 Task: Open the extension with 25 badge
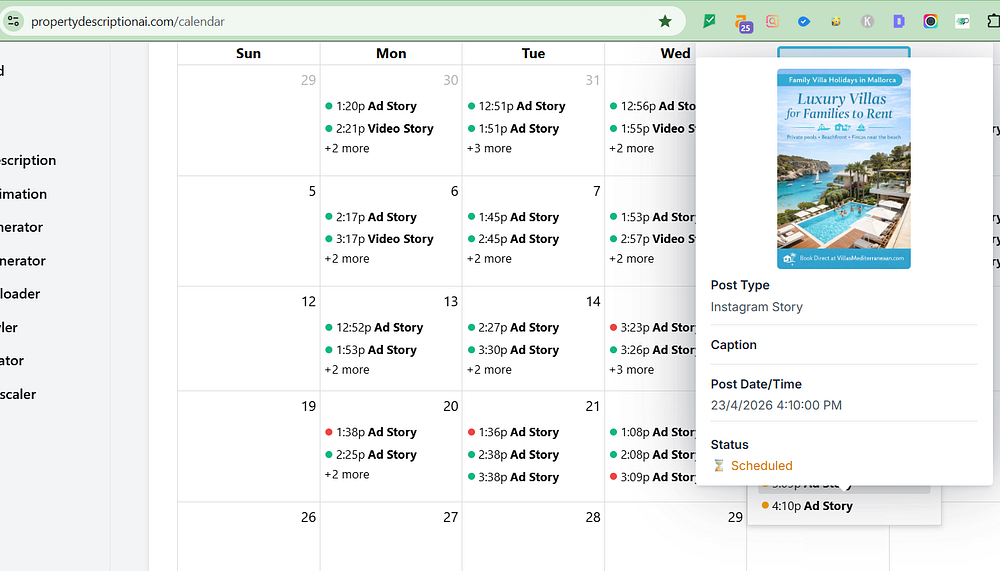click(x=742, y=22)
